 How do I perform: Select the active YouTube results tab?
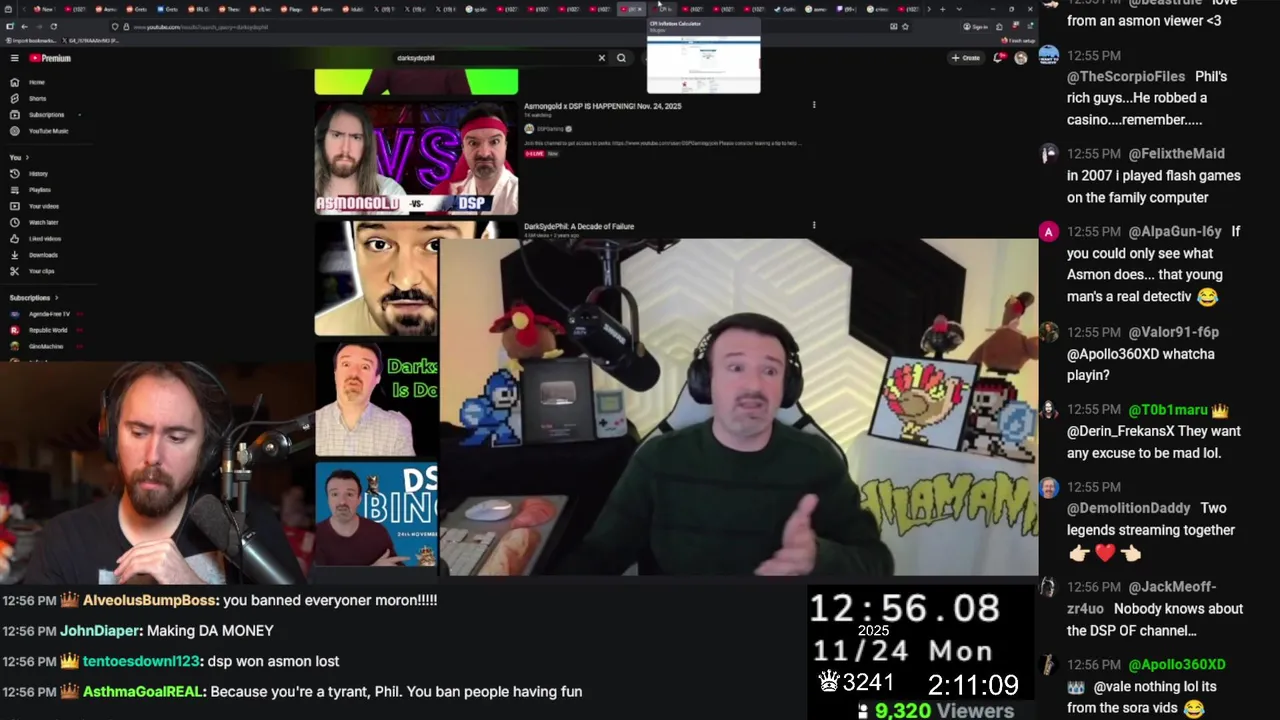pos(630,9)
